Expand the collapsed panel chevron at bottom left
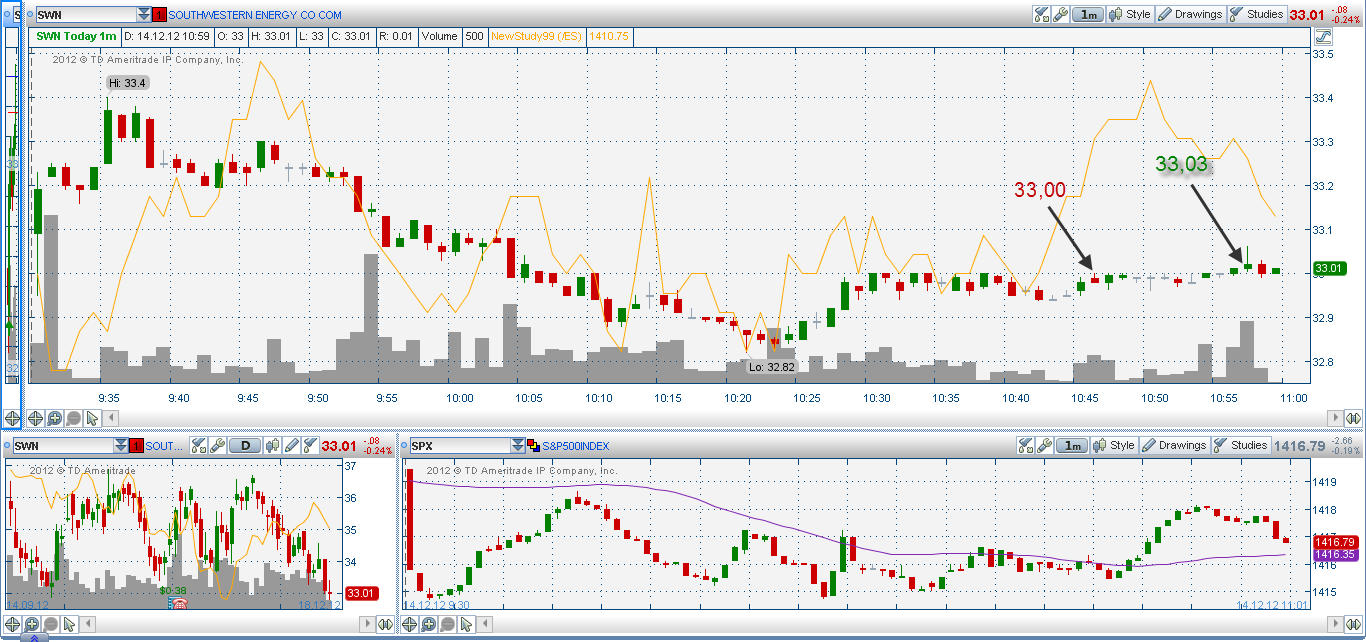1366x642 pixels. pyautogui.click(x=33, y=638)
